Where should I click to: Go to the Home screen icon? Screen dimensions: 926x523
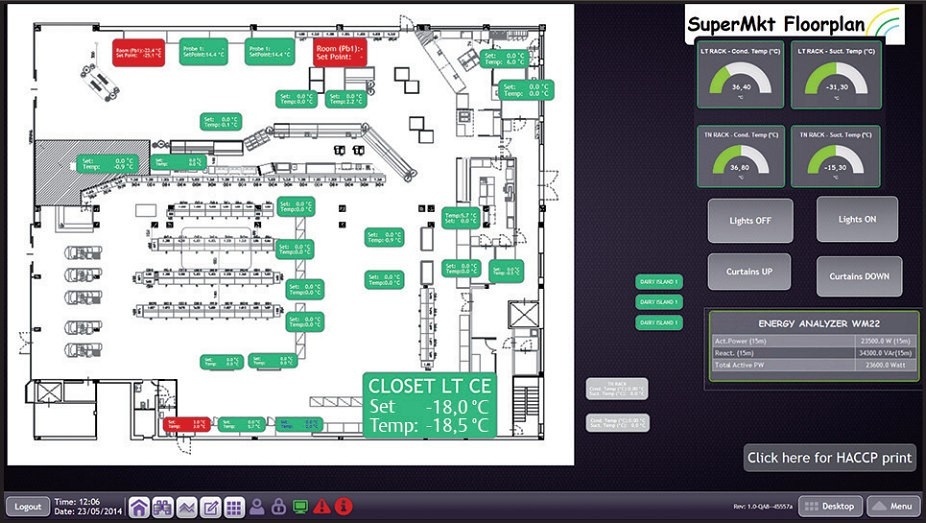[139, 506]
